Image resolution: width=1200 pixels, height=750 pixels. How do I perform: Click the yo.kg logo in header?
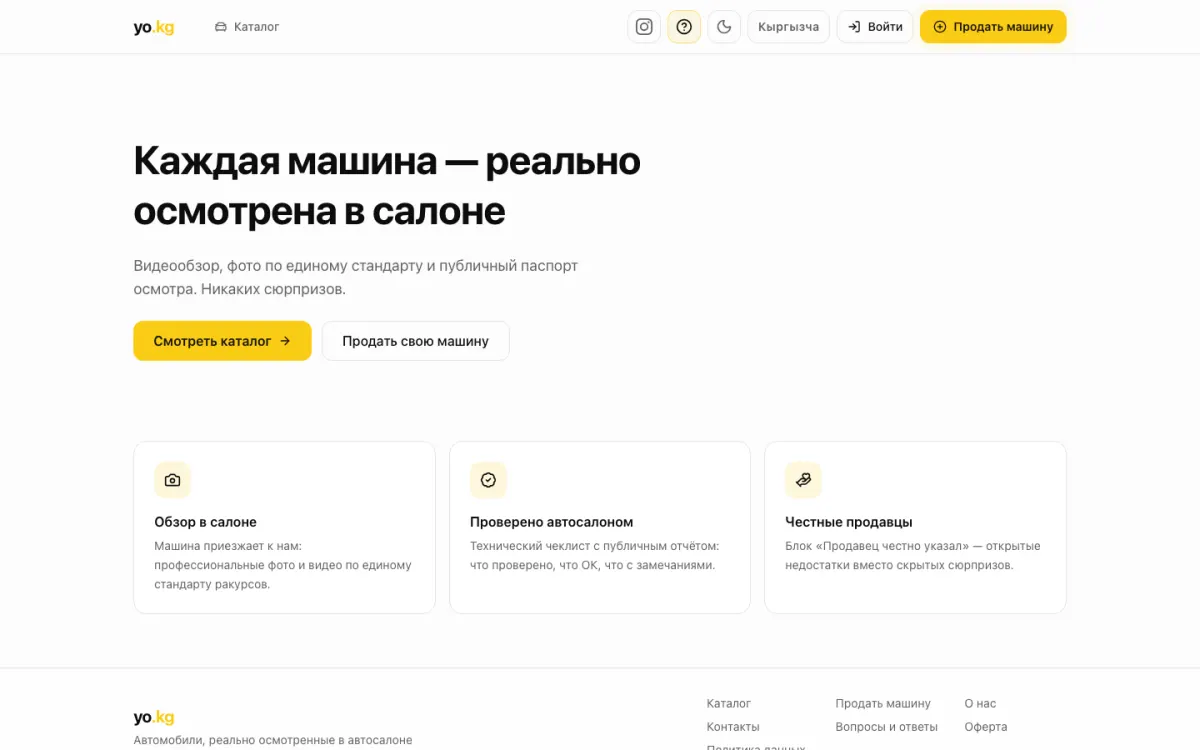tap(154, 27)
